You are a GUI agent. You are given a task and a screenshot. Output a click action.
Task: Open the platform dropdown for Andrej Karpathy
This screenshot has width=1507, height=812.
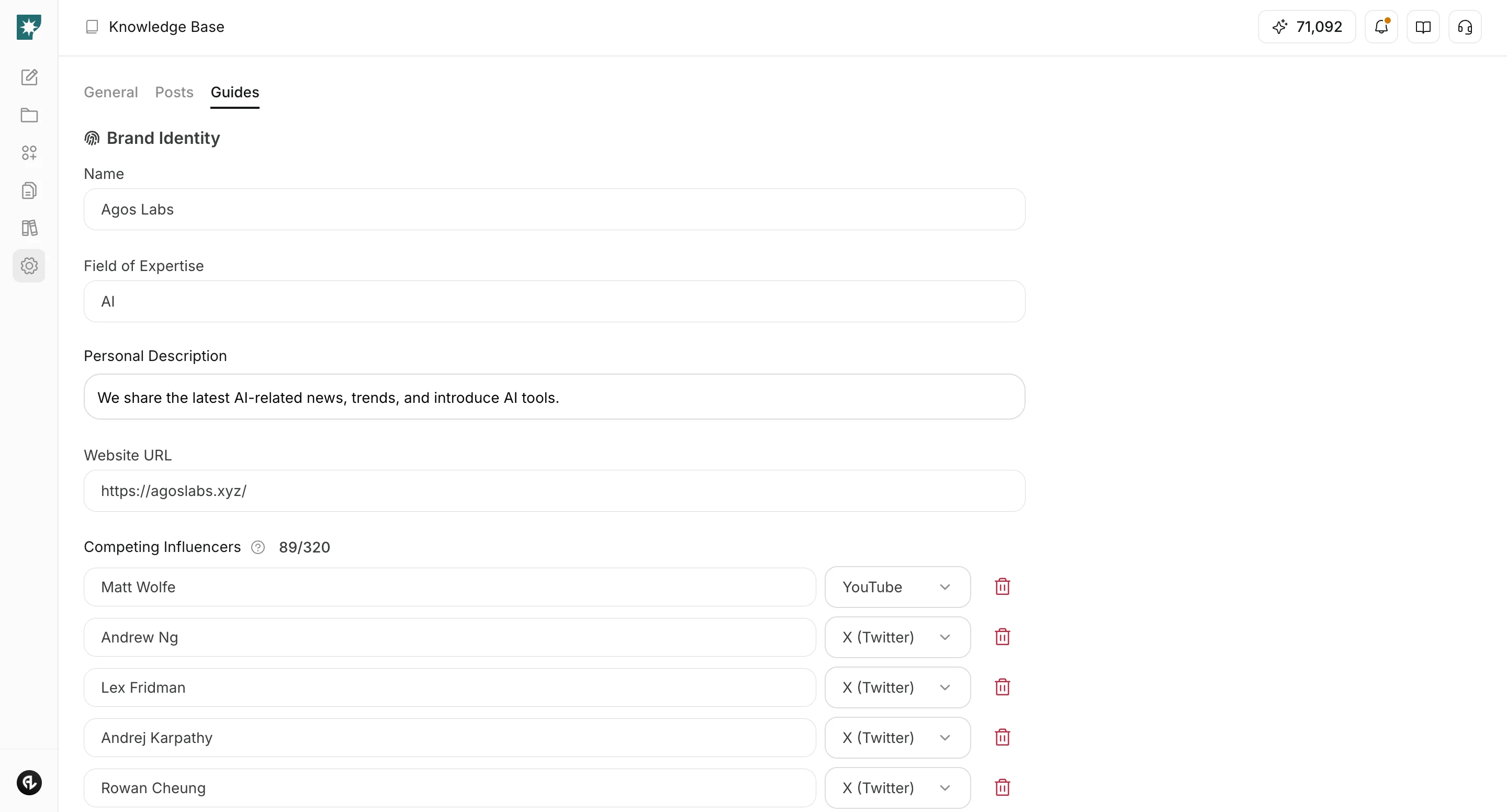tap(897, 738)
